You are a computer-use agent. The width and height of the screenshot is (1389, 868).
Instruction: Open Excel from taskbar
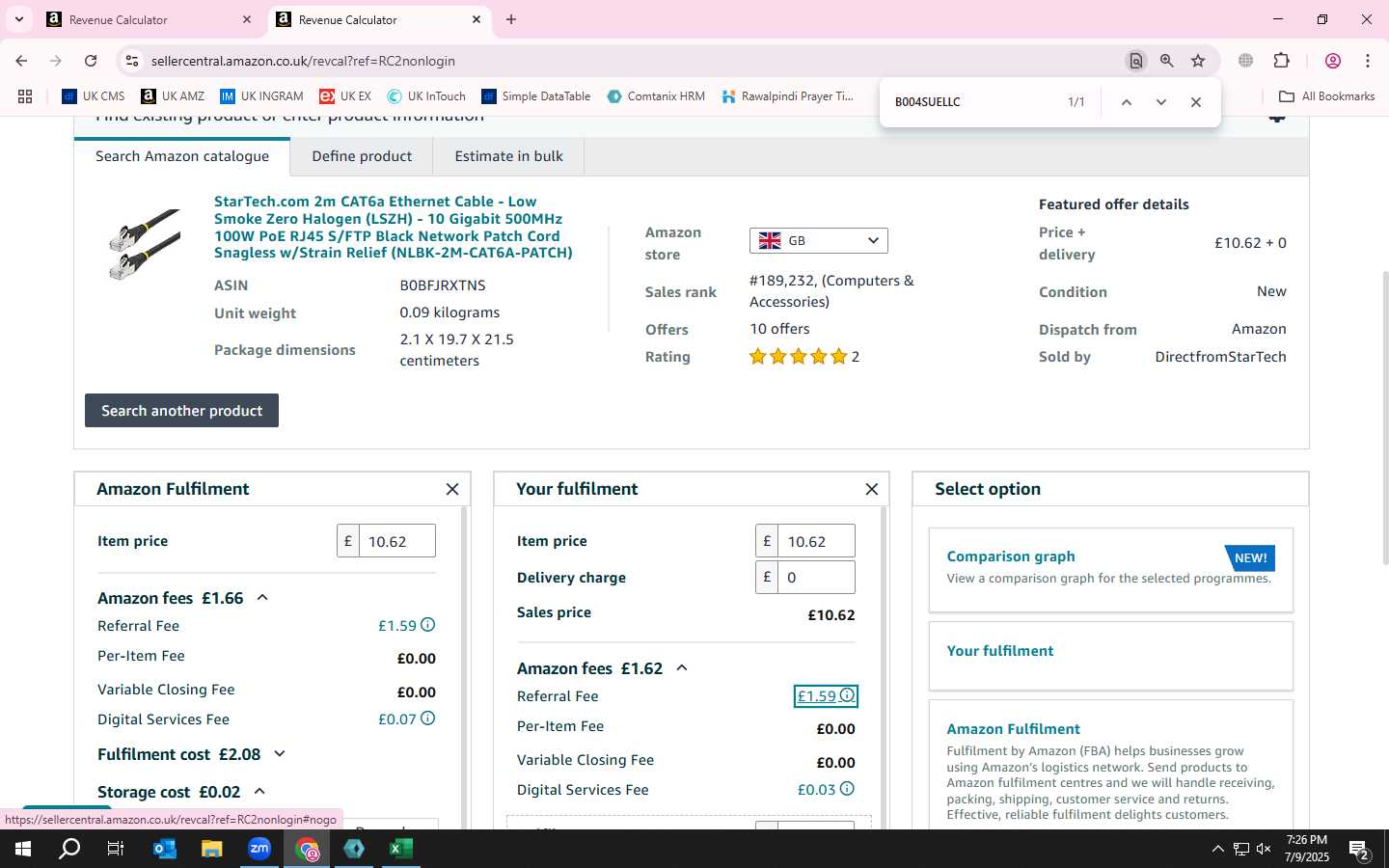click(x=401, y=850)
